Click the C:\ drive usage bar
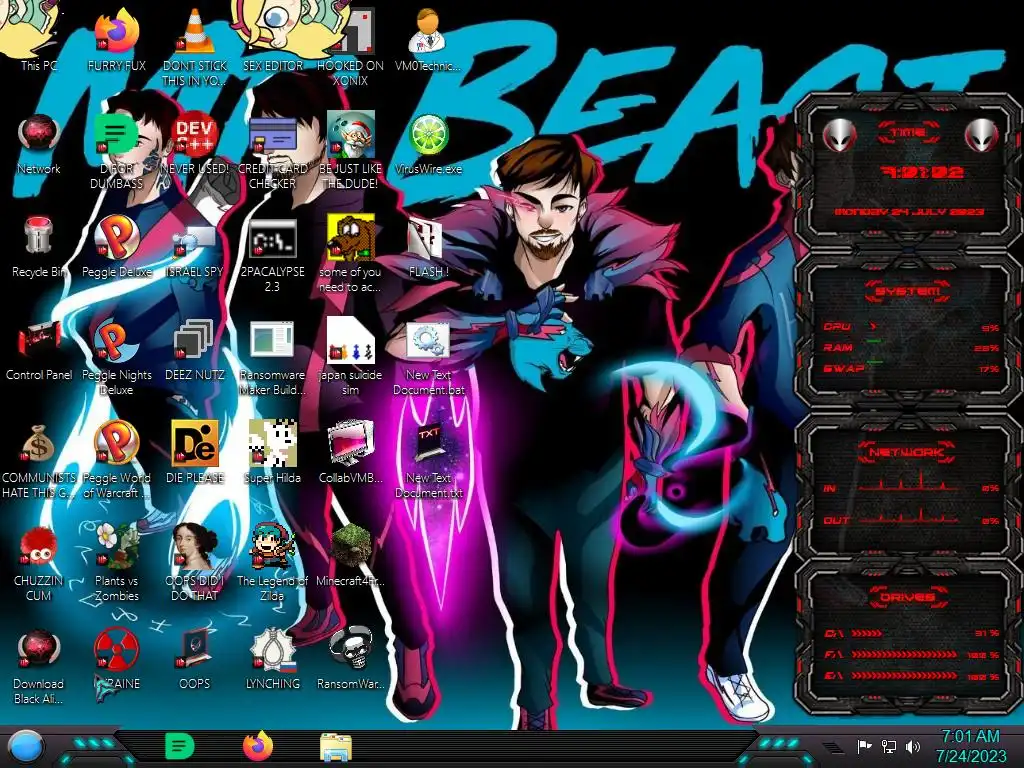Image resolution: width=1024 pixels, height=768 pixels. [912, 633]
